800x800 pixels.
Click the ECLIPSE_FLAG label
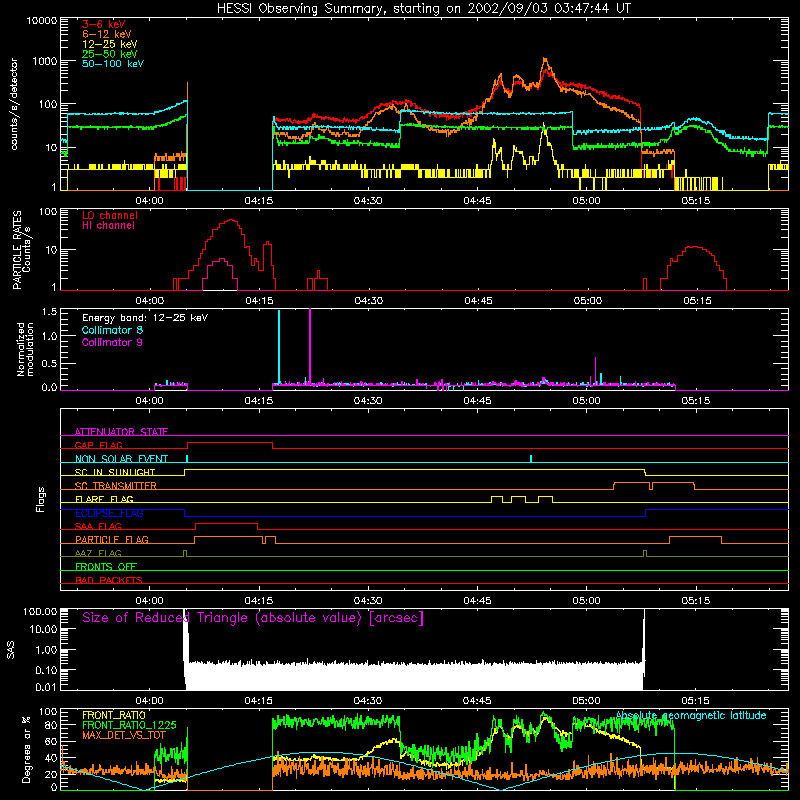[109, 513]
